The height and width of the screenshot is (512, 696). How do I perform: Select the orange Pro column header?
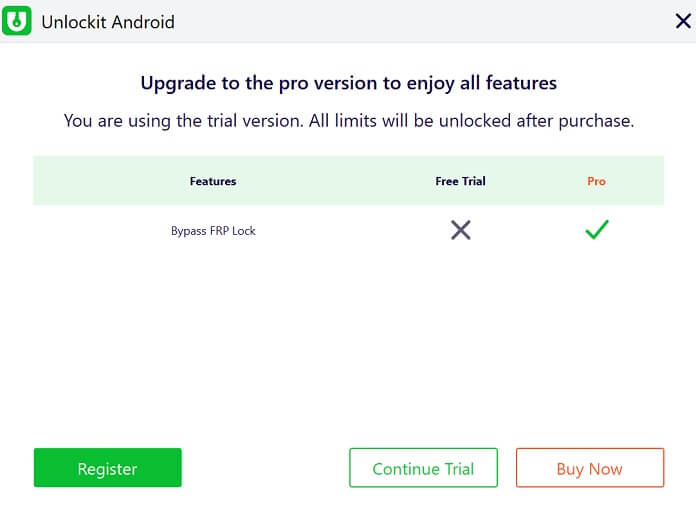596,181
